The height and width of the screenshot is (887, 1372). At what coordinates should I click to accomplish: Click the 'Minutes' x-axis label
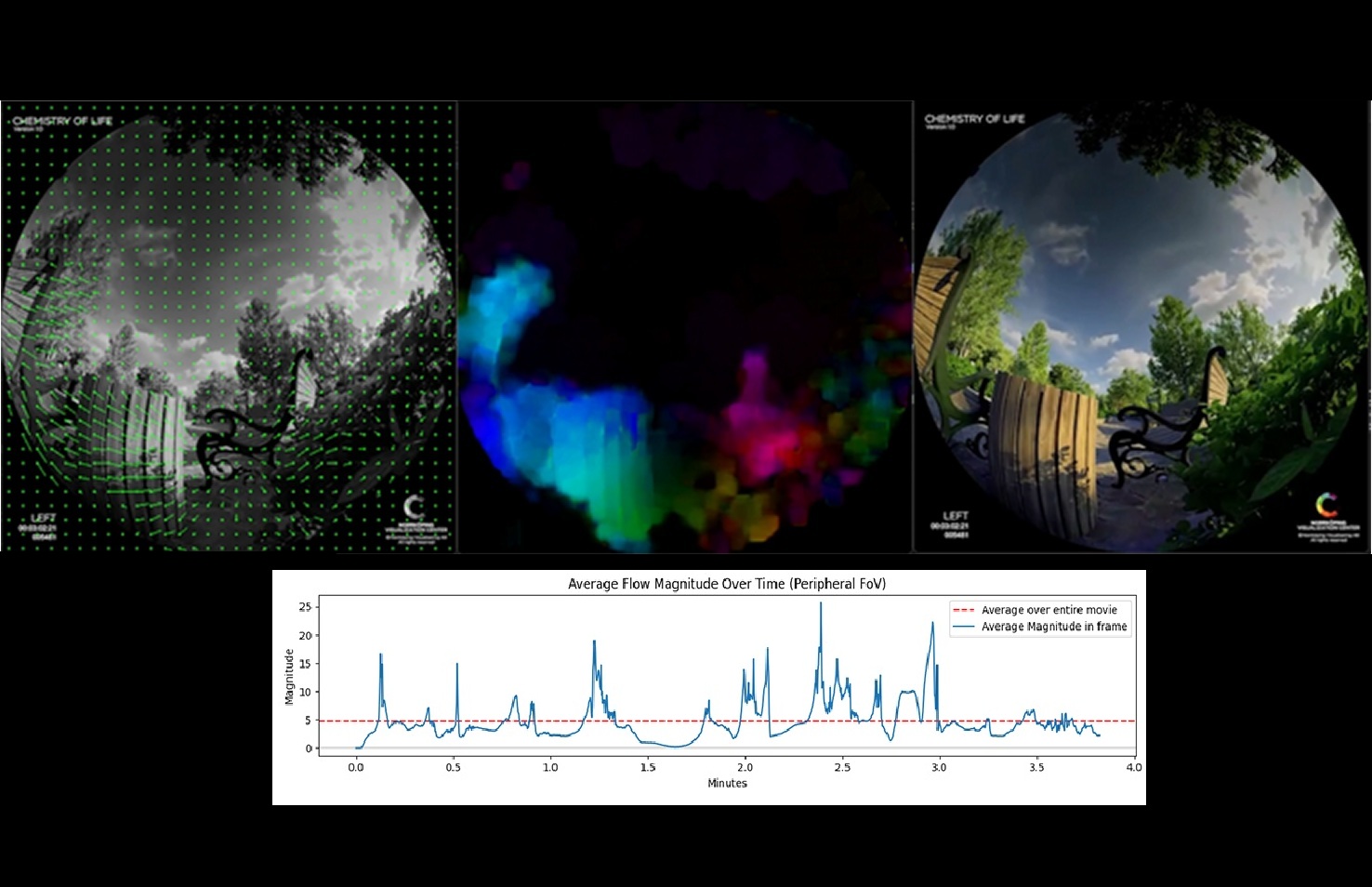click(727, 783)
